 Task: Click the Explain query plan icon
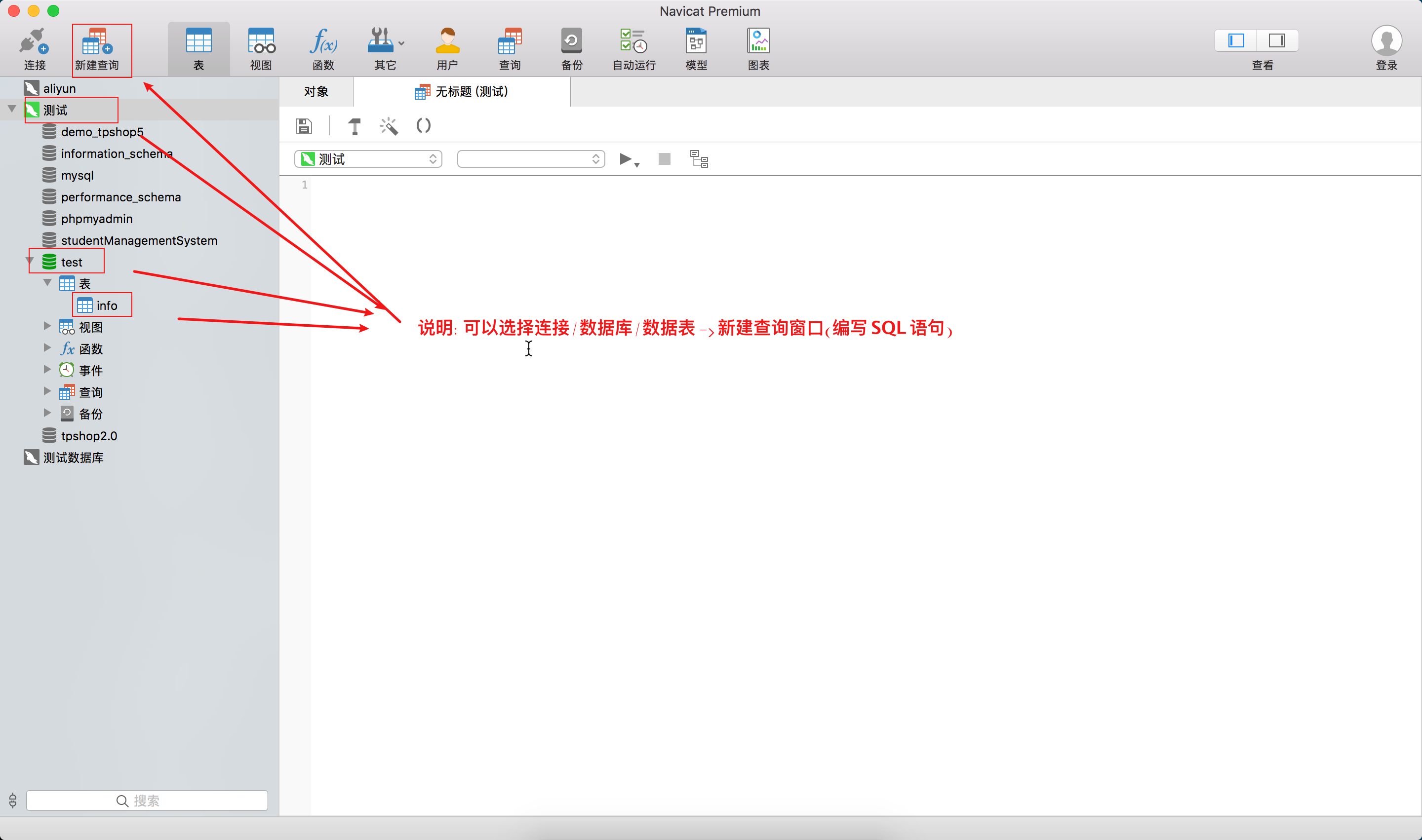pos(699,159)
